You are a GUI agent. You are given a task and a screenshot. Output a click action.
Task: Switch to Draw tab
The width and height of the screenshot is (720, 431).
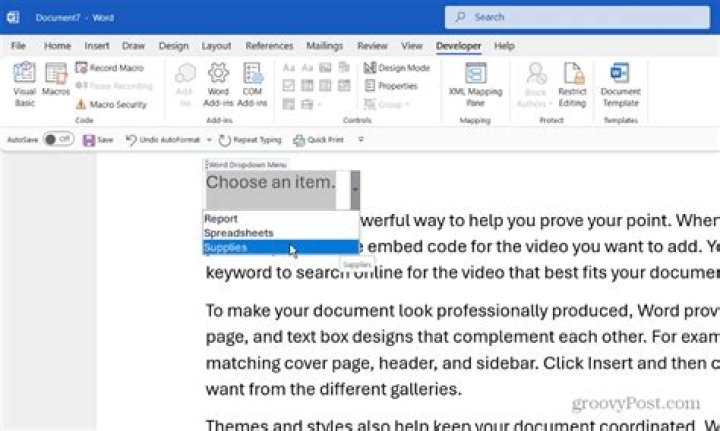pos(134,45)
